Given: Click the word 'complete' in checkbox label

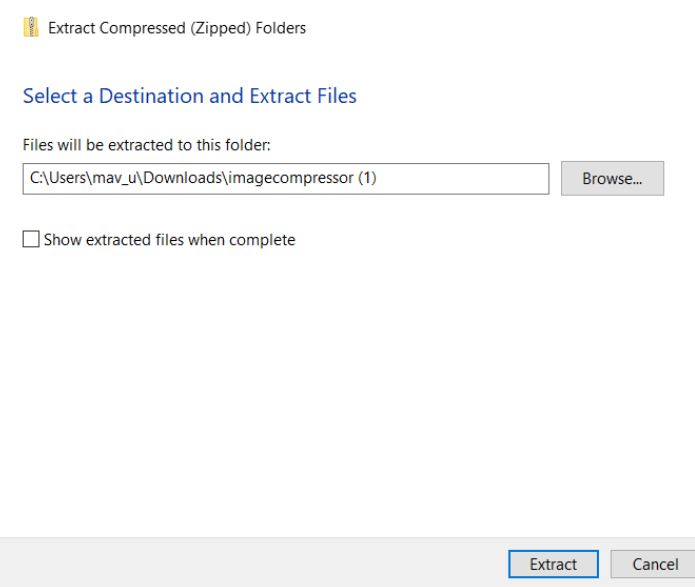Looking at the screenshot, I should coord(262,240).
